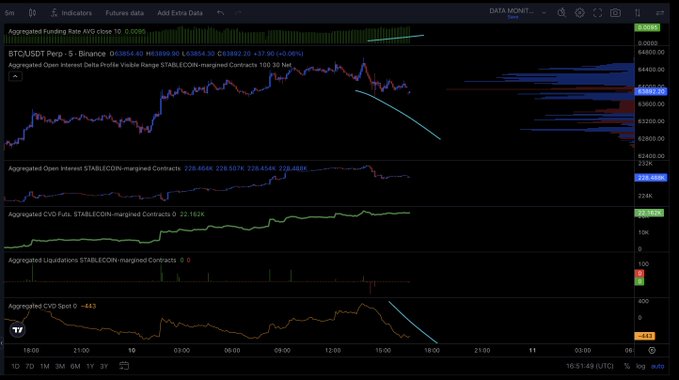Click the +37.90 (+0.06%) price change value
Viewport: 679px width, 380px height.
pyautogui.click(x=278, y=54)
